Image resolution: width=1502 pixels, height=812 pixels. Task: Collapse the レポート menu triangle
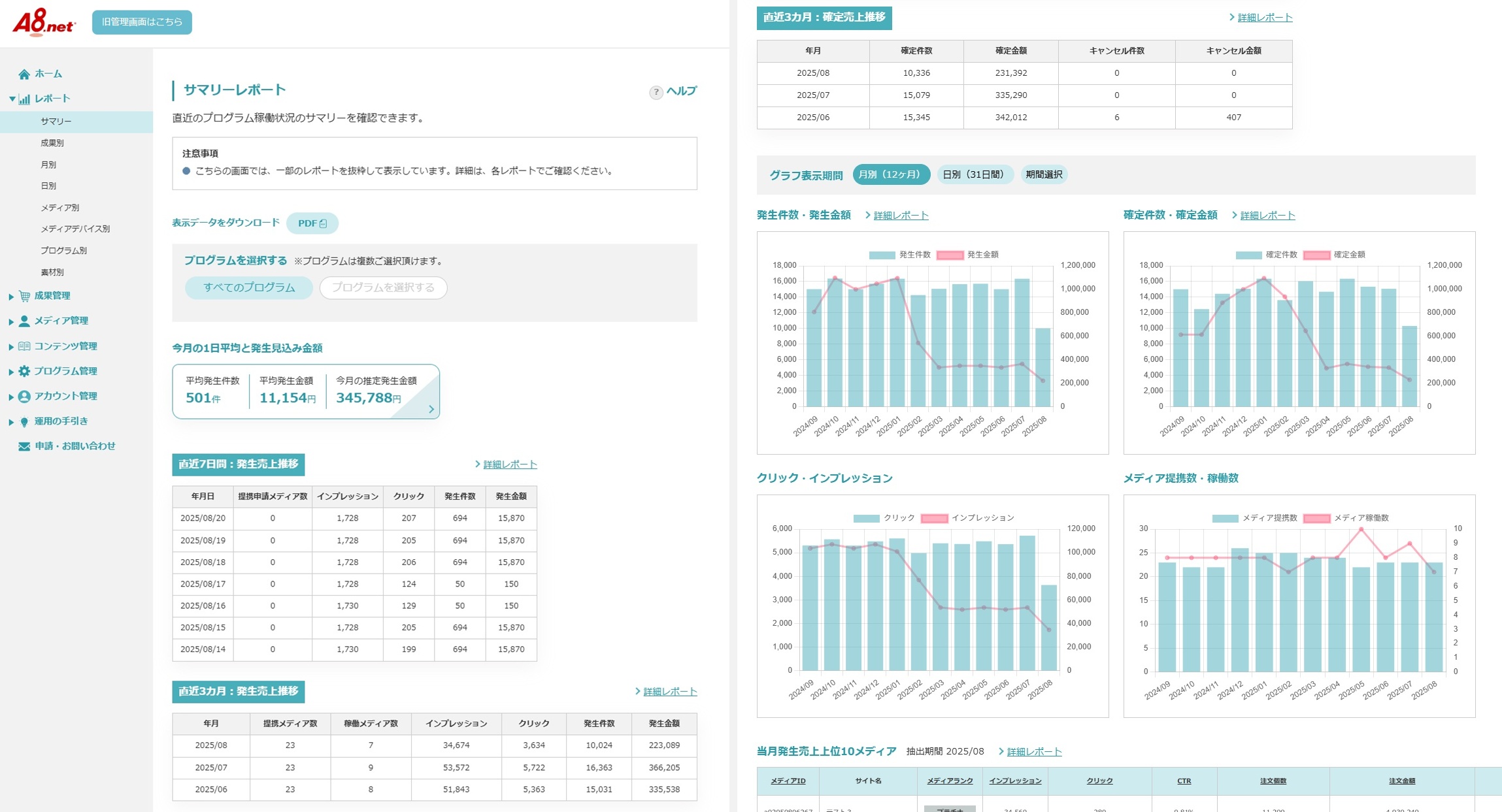(x=12, y=99)
